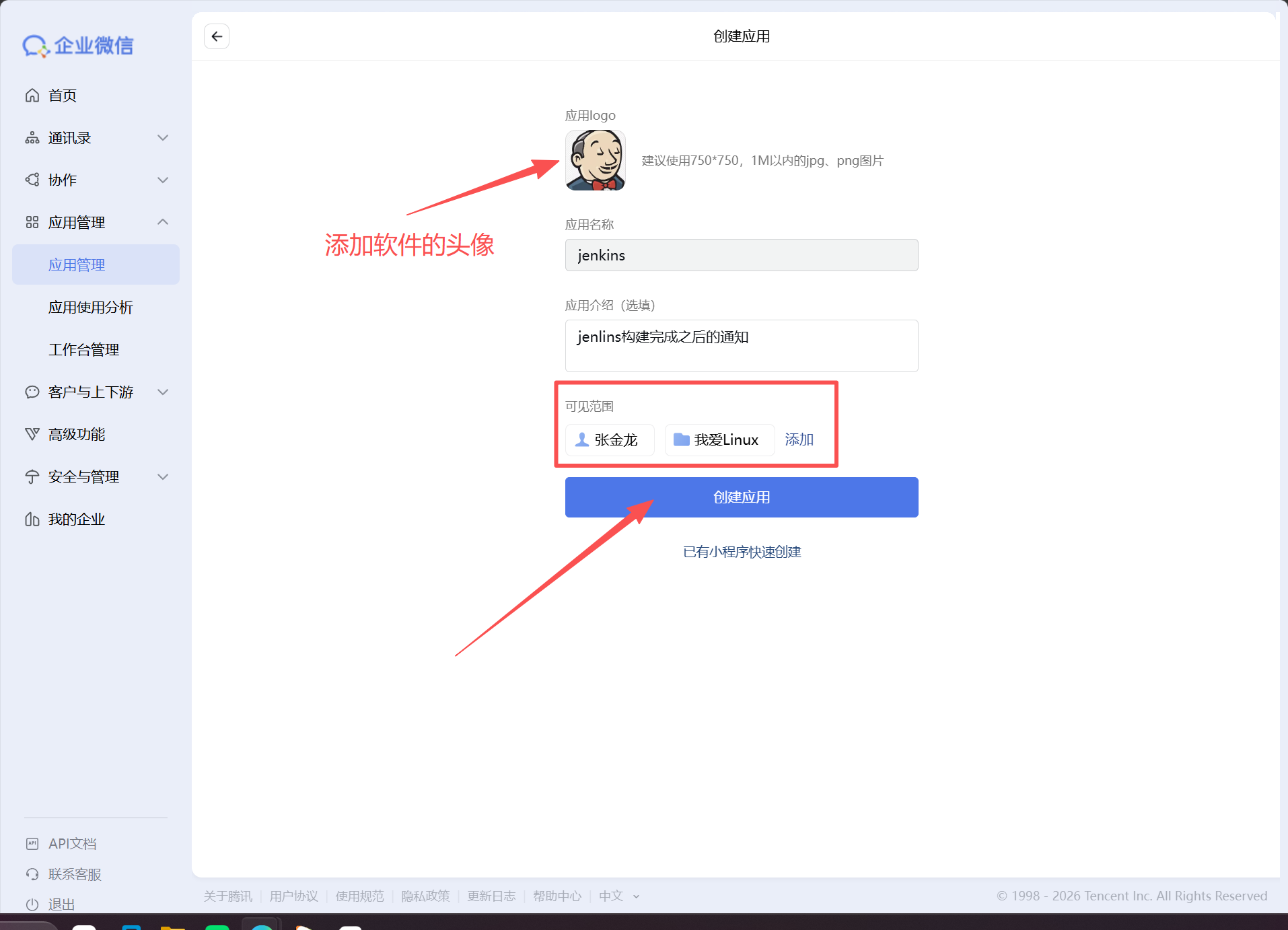
Task: Click the 应用logo field label
Action: [x=590, y=116]
